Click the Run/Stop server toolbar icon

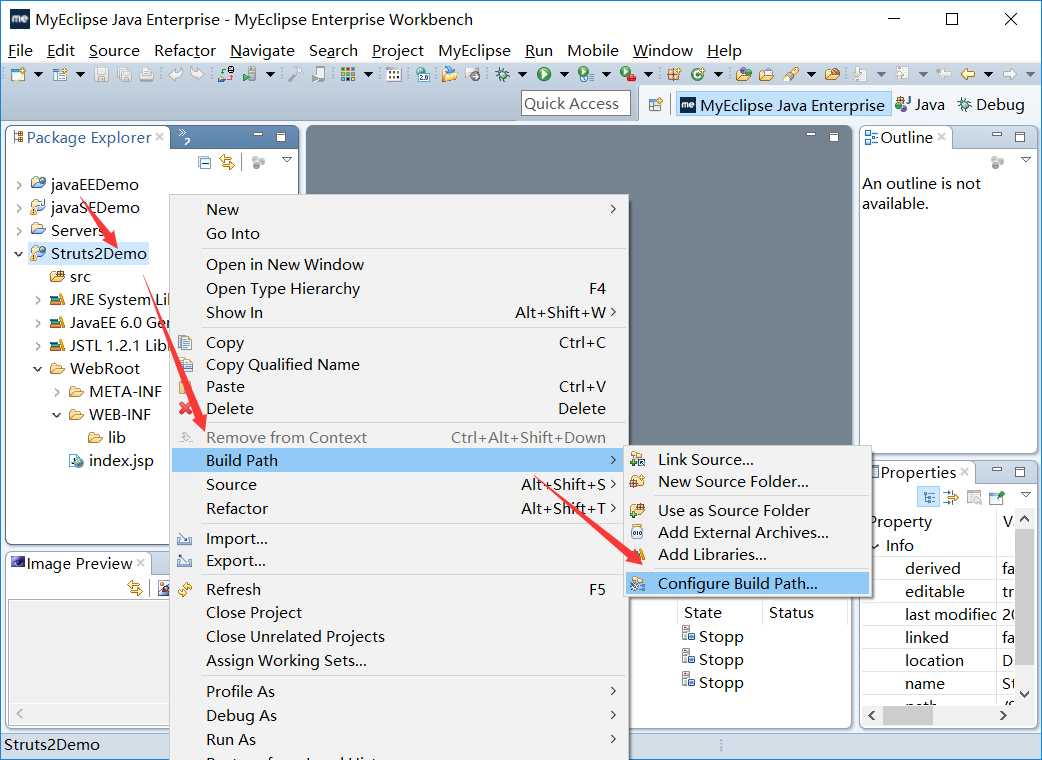pos(250,74)
